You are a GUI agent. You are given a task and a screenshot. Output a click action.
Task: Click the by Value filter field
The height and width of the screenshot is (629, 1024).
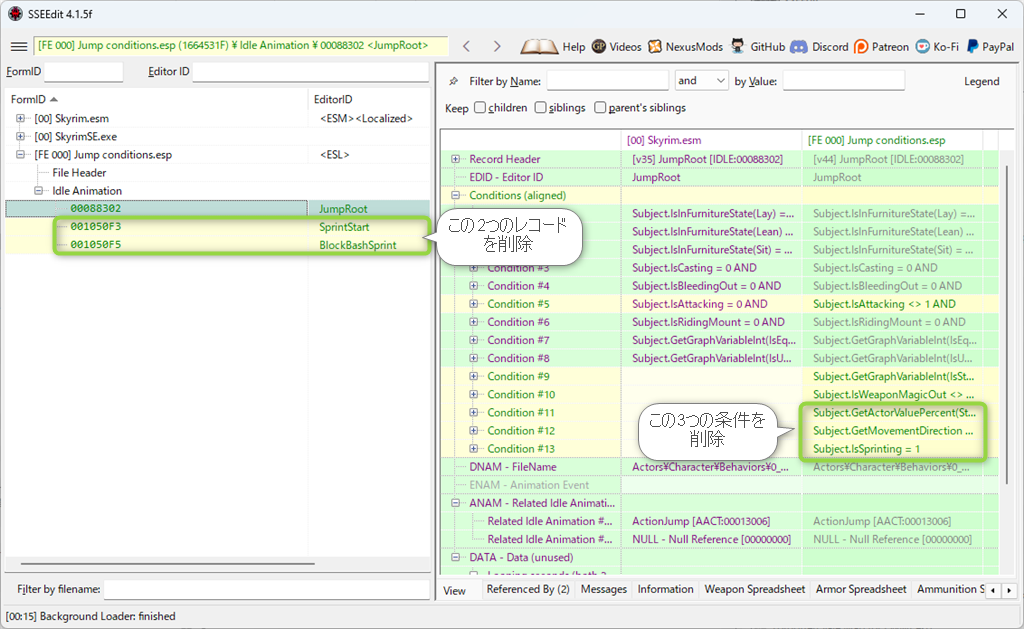point(844,80)
